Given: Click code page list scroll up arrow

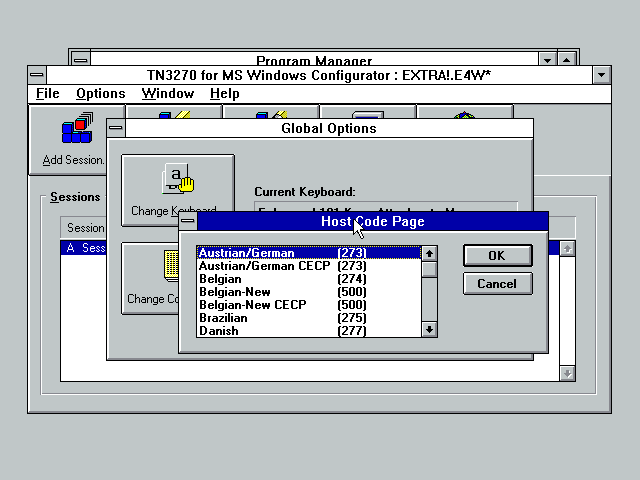Looking at the screenshot, I should tap(429, 254).
